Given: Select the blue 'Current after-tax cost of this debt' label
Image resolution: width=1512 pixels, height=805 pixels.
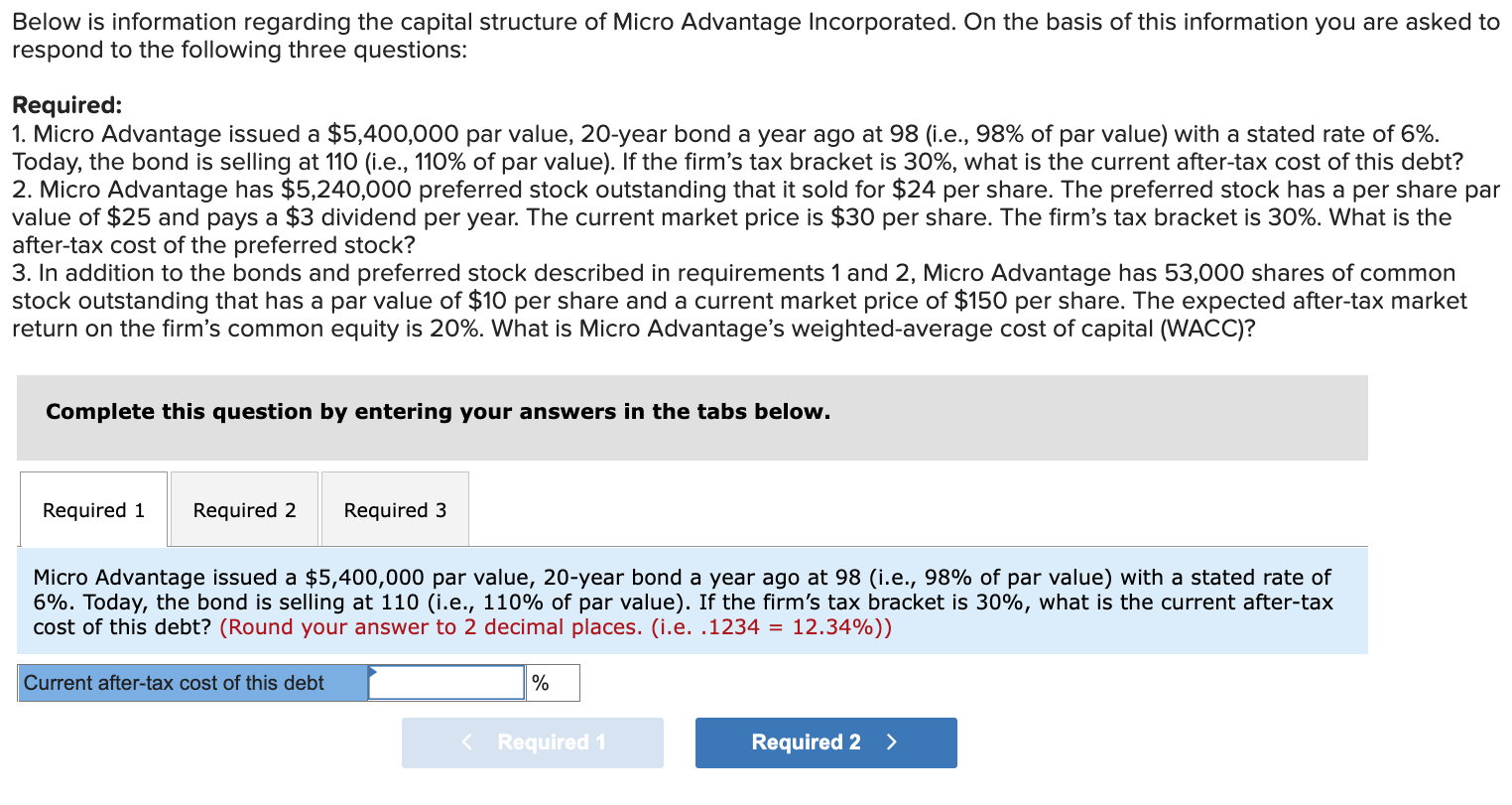Looking at the screenshot, I should [x=175, y=682].
